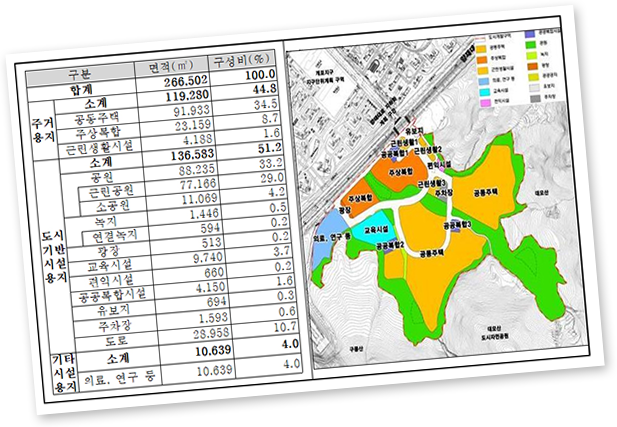Click the 77,166 area cell
617x427 pixels.
point(198,185)
